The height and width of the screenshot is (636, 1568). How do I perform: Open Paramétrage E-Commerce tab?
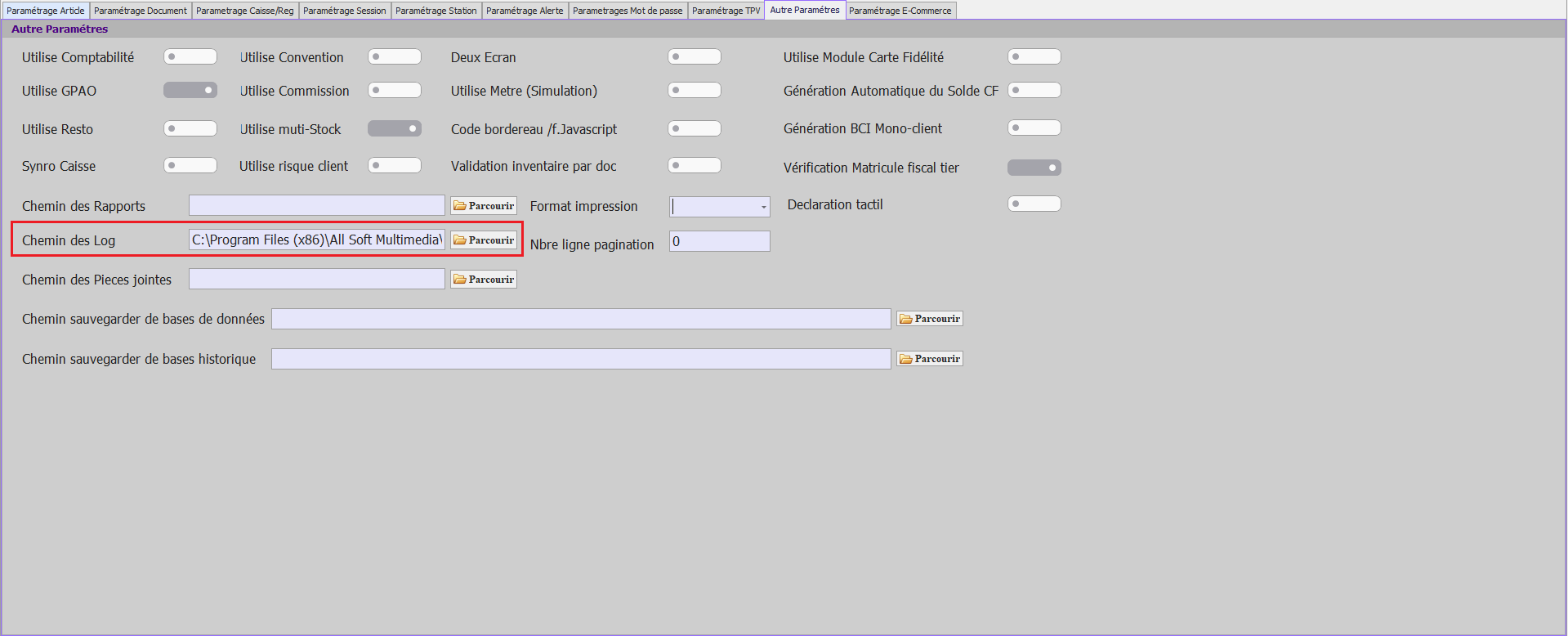coord(900,11)
